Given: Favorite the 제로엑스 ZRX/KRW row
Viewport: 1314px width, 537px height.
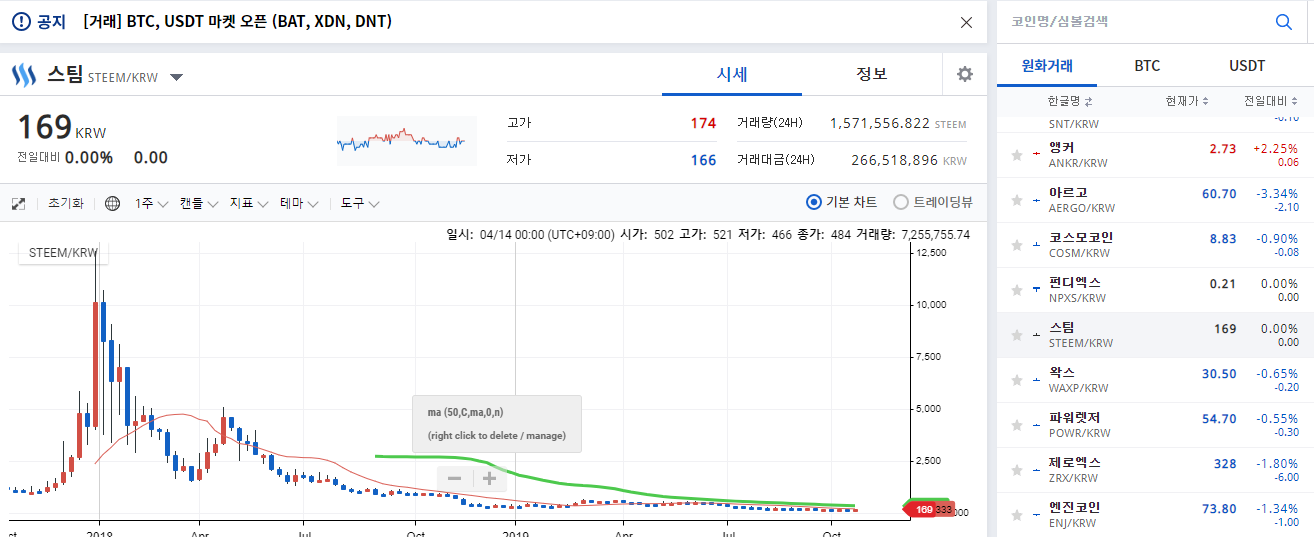Looking at the screenshot, I should (x=1017, y=470).
